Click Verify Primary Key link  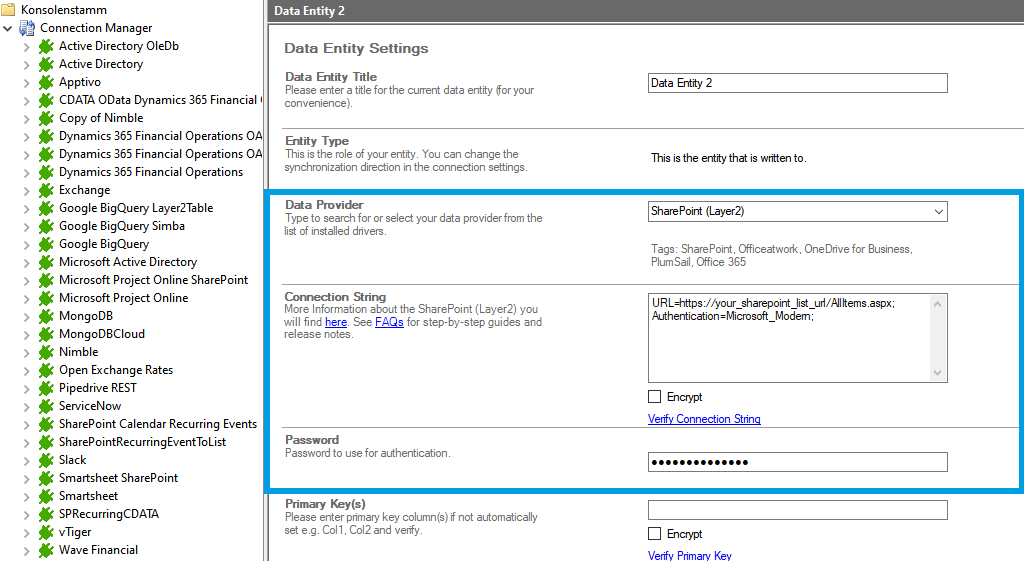tap(690, 555)
